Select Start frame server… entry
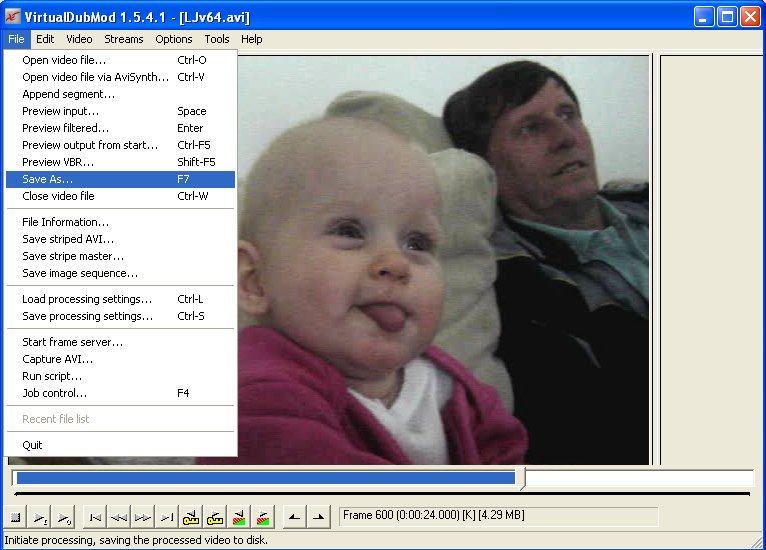The image size is (766, 550). coord(120,342)
